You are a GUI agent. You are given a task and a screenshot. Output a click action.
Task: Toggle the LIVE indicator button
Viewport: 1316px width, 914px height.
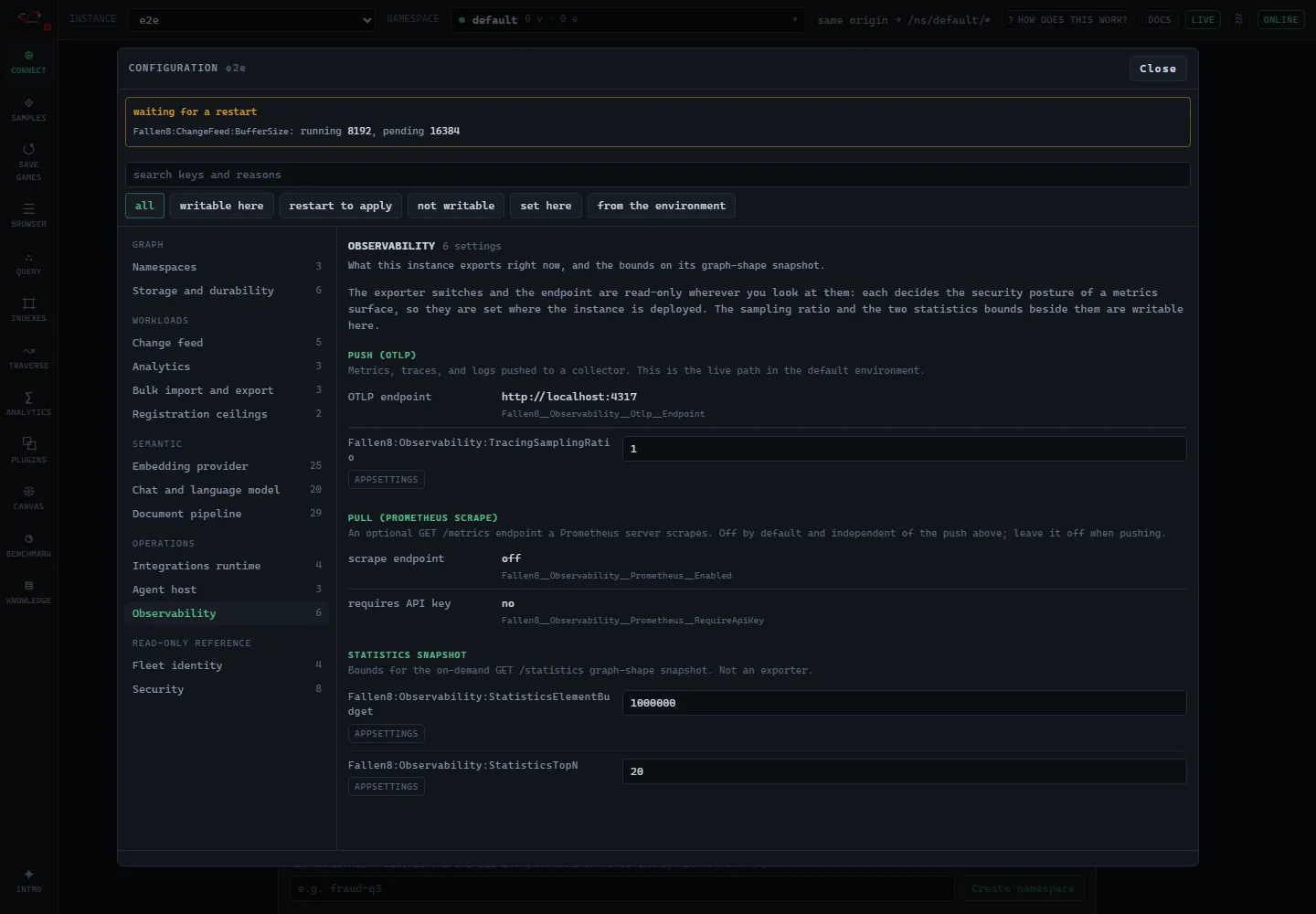click(x=1203, y=19)
